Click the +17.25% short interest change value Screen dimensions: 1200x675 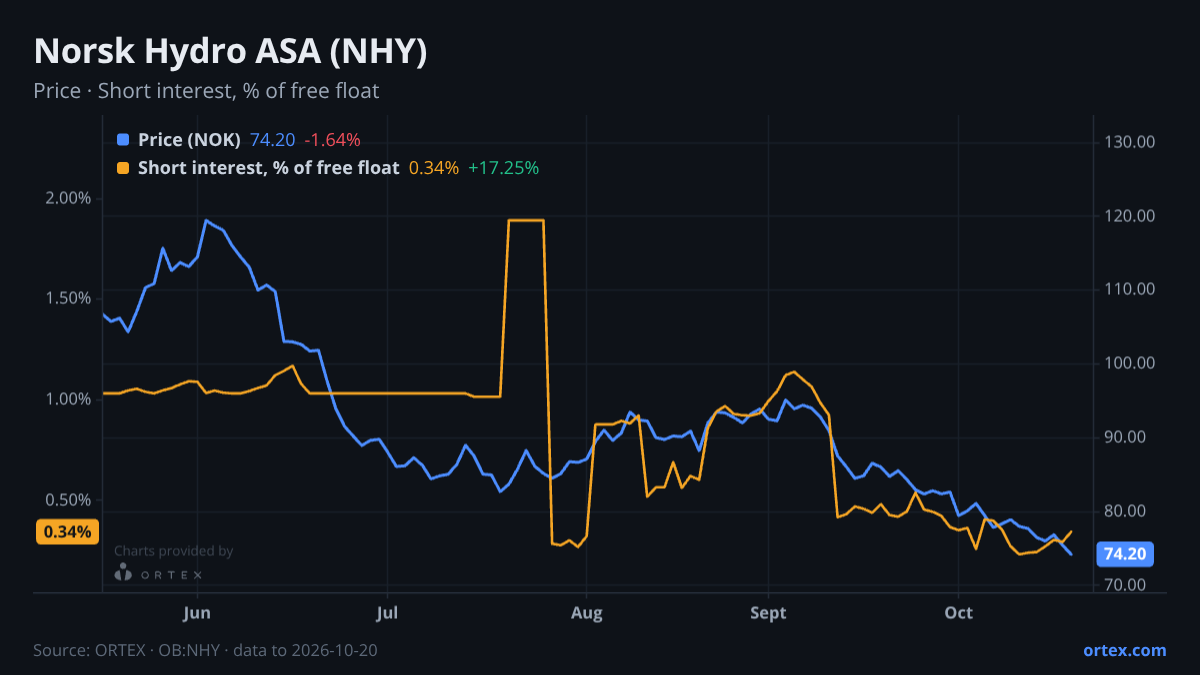pos(503,168)
